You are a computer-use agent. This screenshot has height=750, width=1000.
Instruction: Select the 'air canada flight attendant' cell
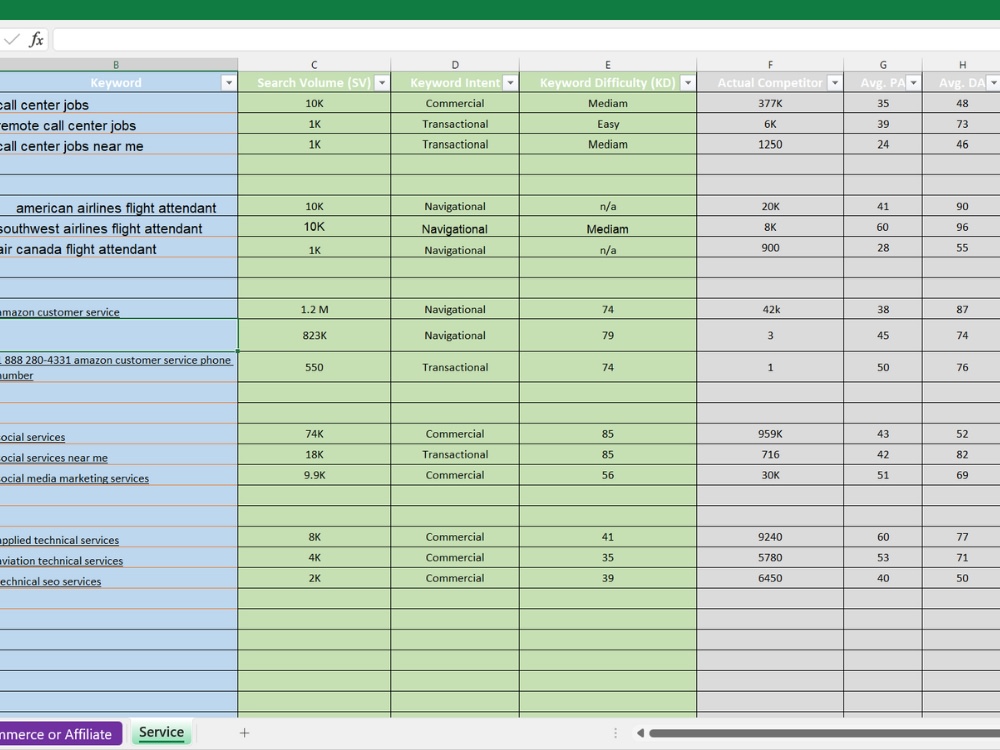click(119, 247)
